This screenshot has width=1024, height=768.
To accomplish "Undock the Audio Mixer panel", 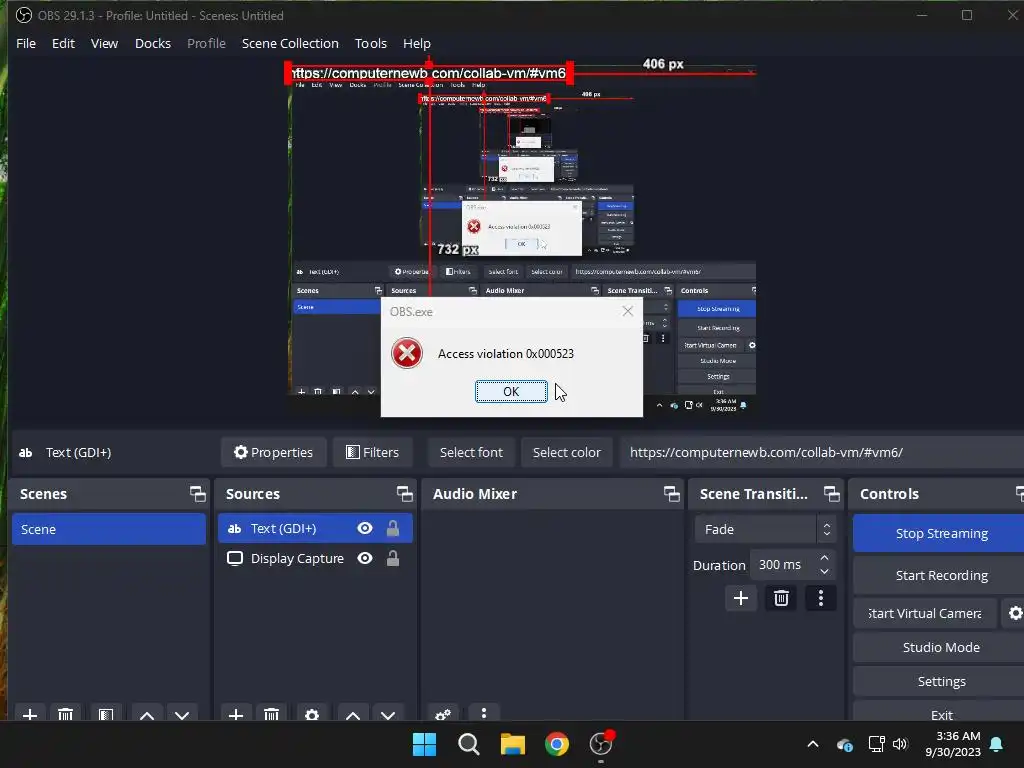I will tap(671, 494).
